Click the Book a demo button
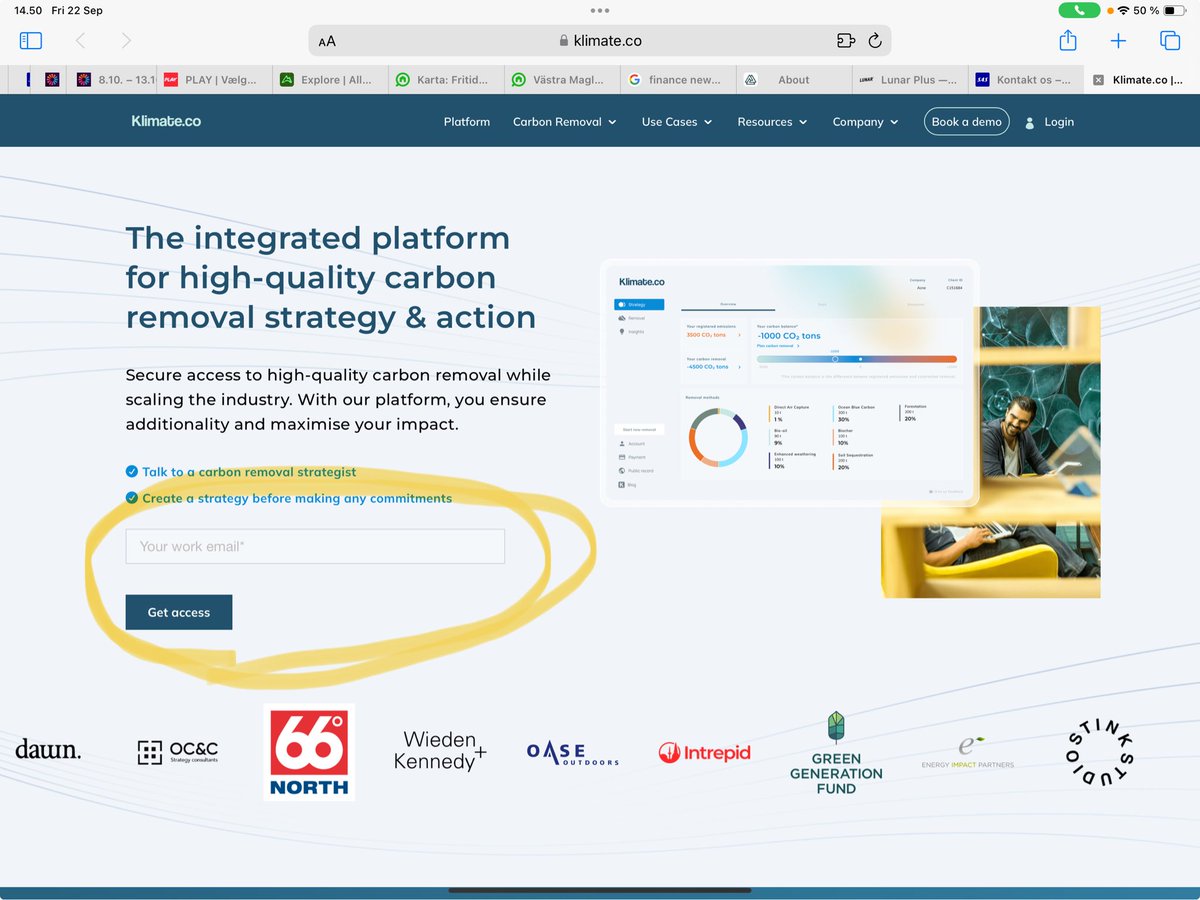The height and width of the screenshot is (900, 1200). (x=966, y=122)
